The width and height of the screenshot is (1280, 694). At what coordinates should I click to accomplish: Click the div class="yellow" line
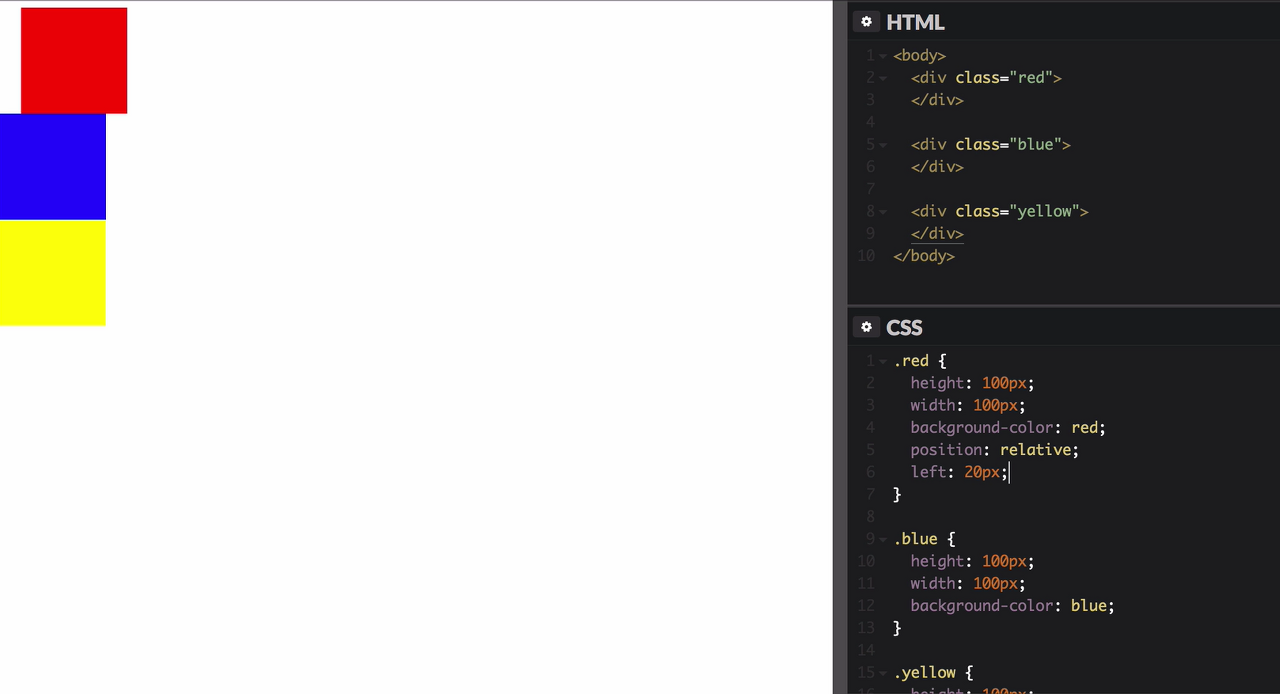pos(1000,212)
